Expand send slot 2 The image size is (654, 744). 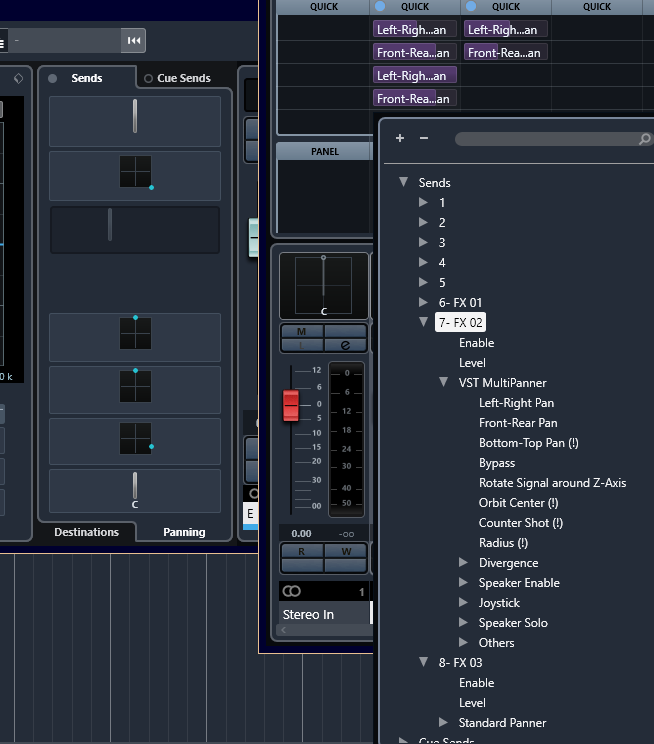point(423,222)
